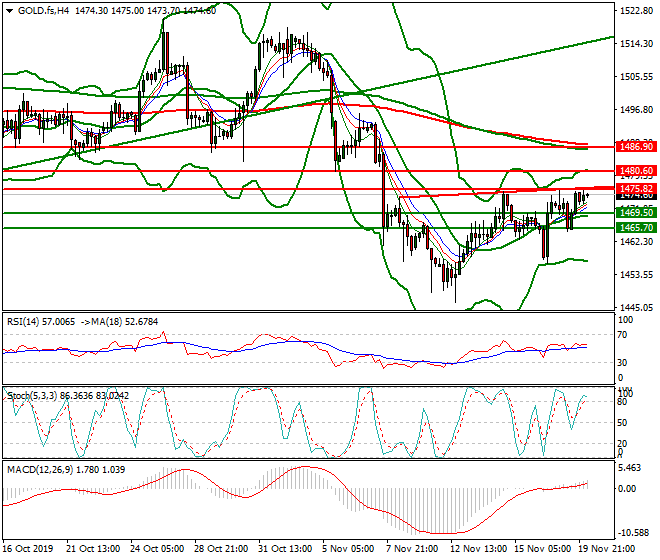Image resolution: width=660 pixels, height=560 pixels.
Task: Select the MACD 5.463 scale value
Action: pos(631,468)
